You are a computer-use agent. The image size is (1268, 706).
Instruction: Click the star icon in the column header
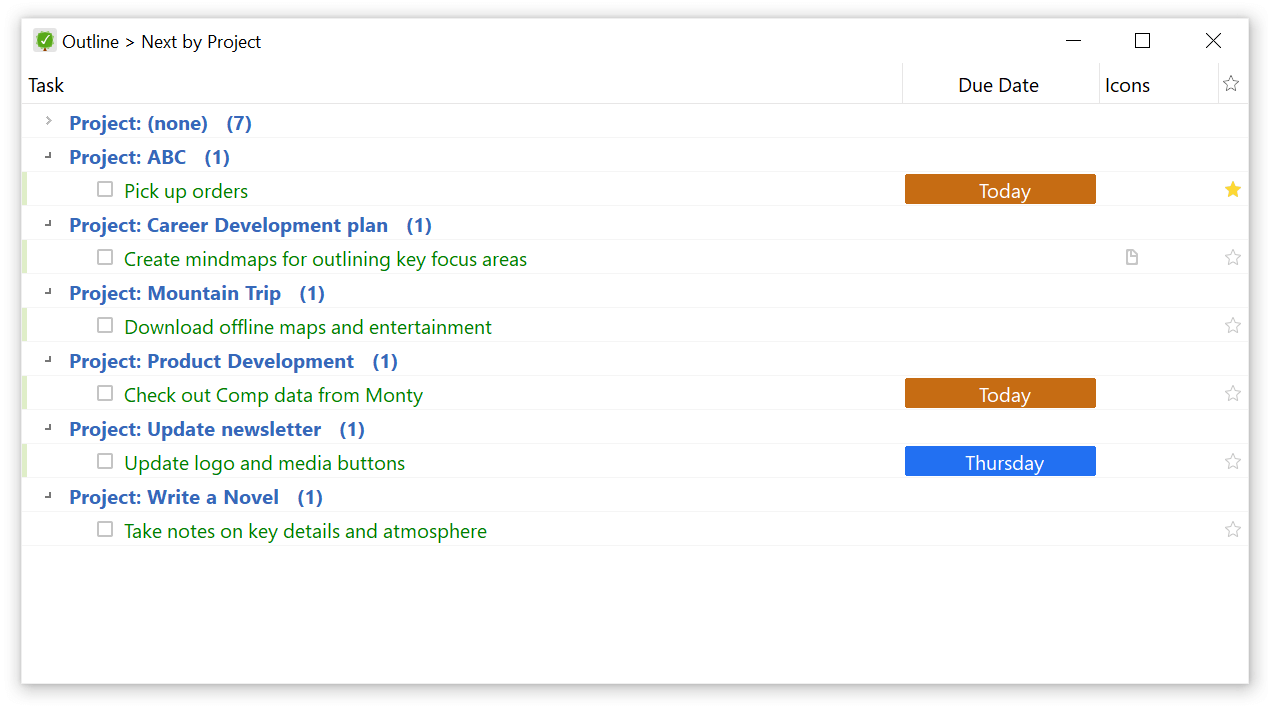coord(1231,83)
